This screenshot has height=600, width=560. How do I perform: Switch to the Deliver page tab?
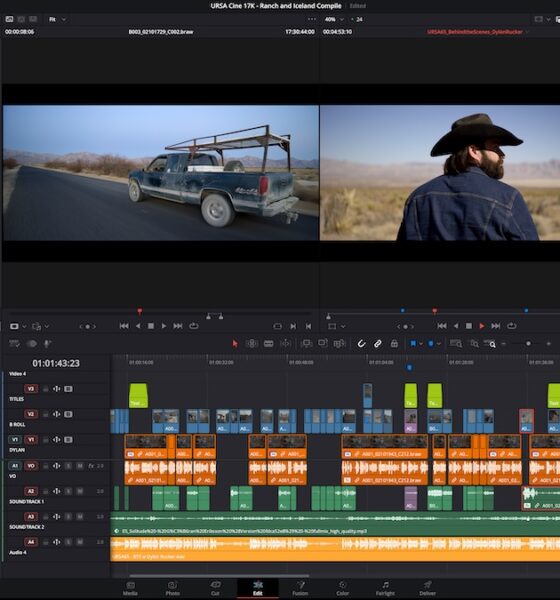tap(428, 588)
